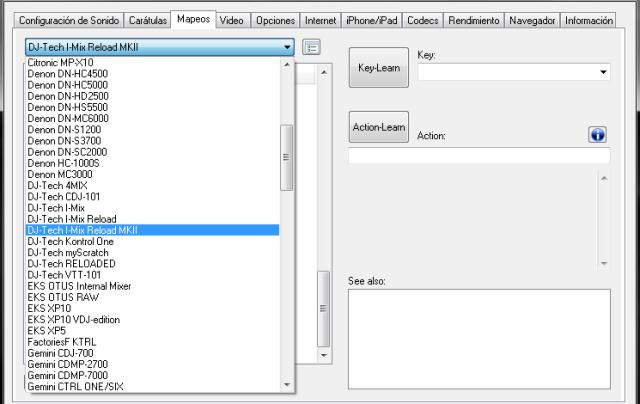The width and height of the screenshot is (640, 404).
Task: Click the mapping panel scrollbar down arrow
Action: 324,355
